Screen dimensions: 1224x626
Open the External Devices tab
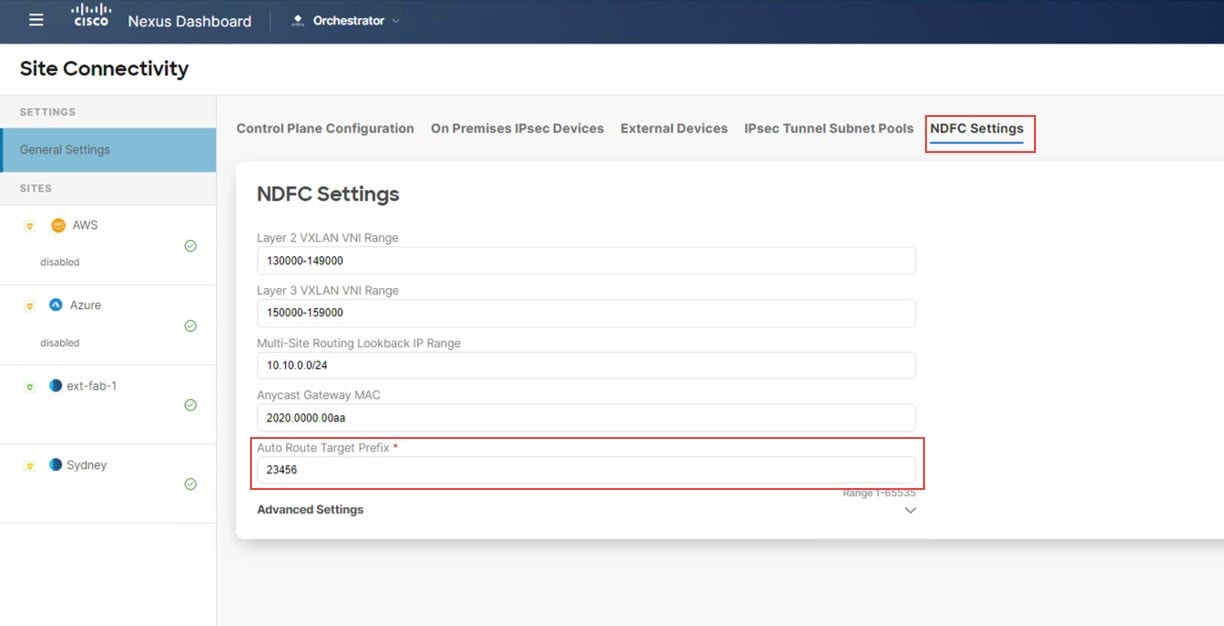tap(674, 128)
